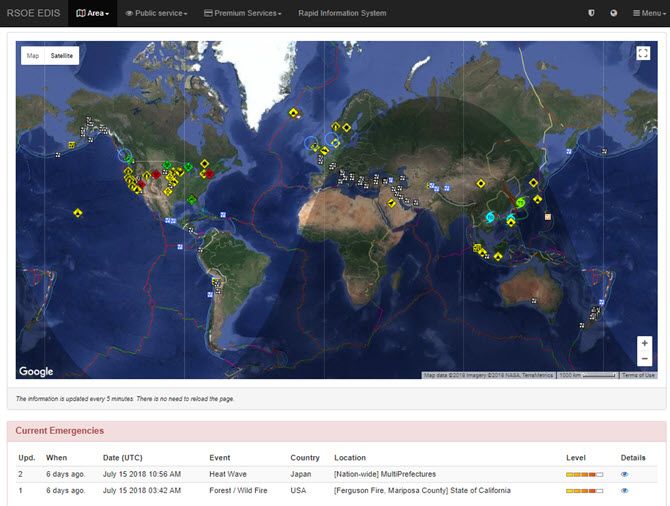Click the shield icon in the navbar
The width and height of the screenshot is (670, 506).
point(591,13)
